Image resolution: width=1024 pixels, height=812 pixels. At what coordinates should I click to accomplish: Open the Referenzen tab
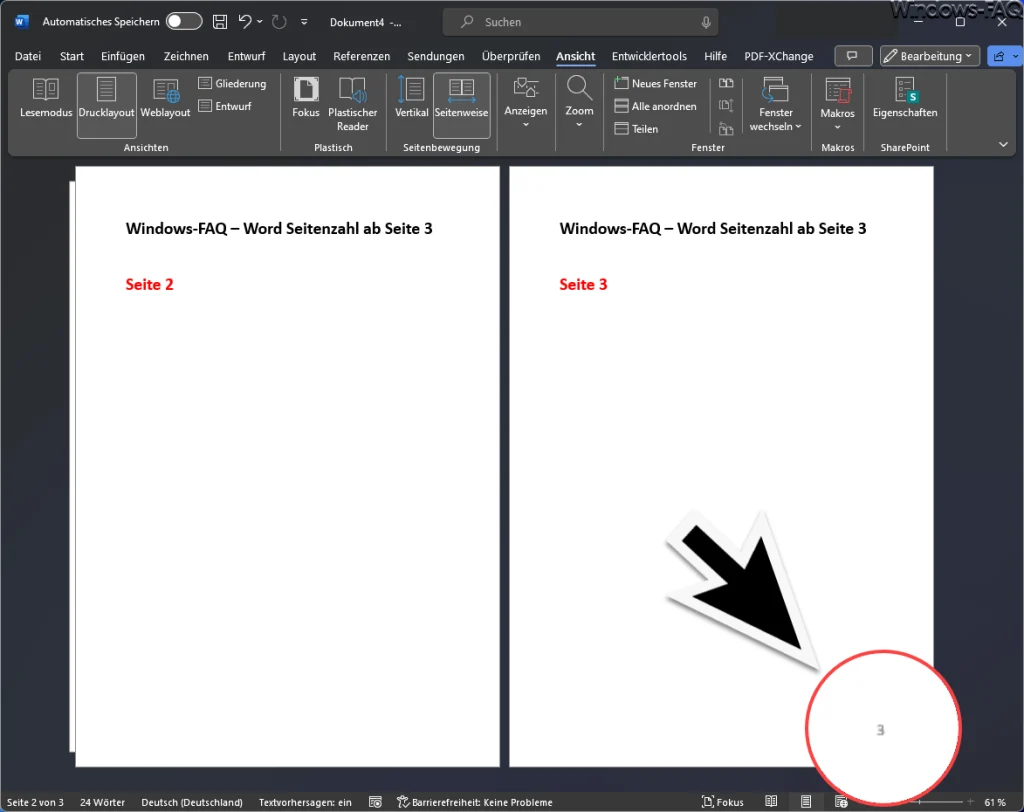(361, 56)
